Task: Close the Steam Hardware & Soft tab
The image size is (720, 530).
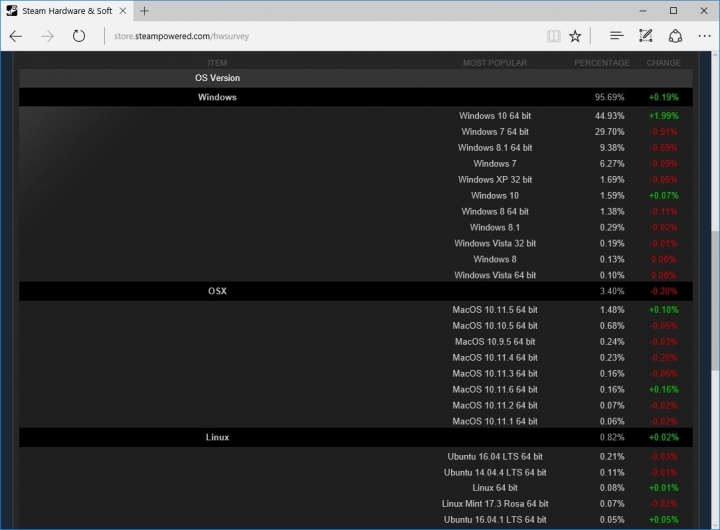Action: point(123,11)
